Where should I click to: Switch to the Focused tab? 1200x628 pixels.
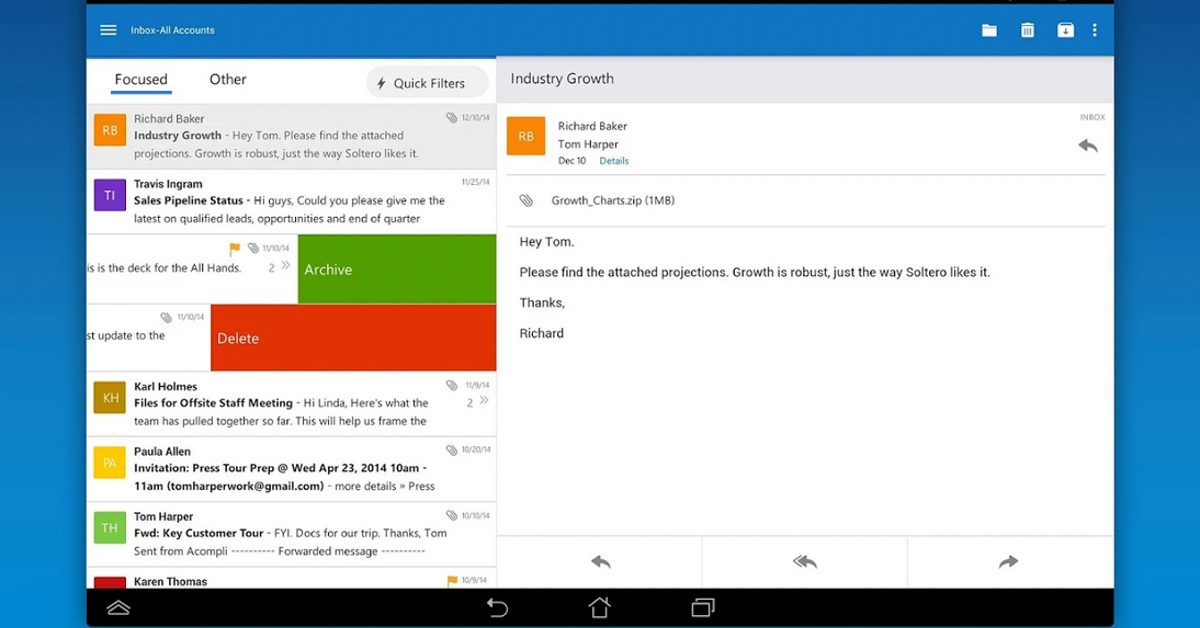click(x=141, y=80)
